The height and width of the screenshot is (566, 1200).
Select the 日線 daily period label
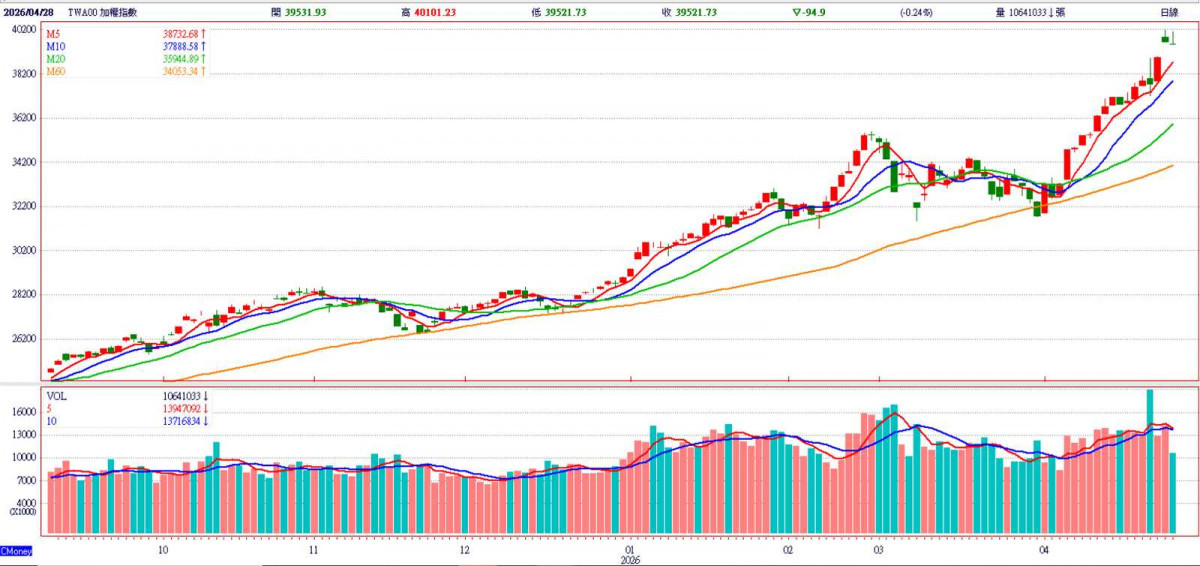[x=1169, y=12]
